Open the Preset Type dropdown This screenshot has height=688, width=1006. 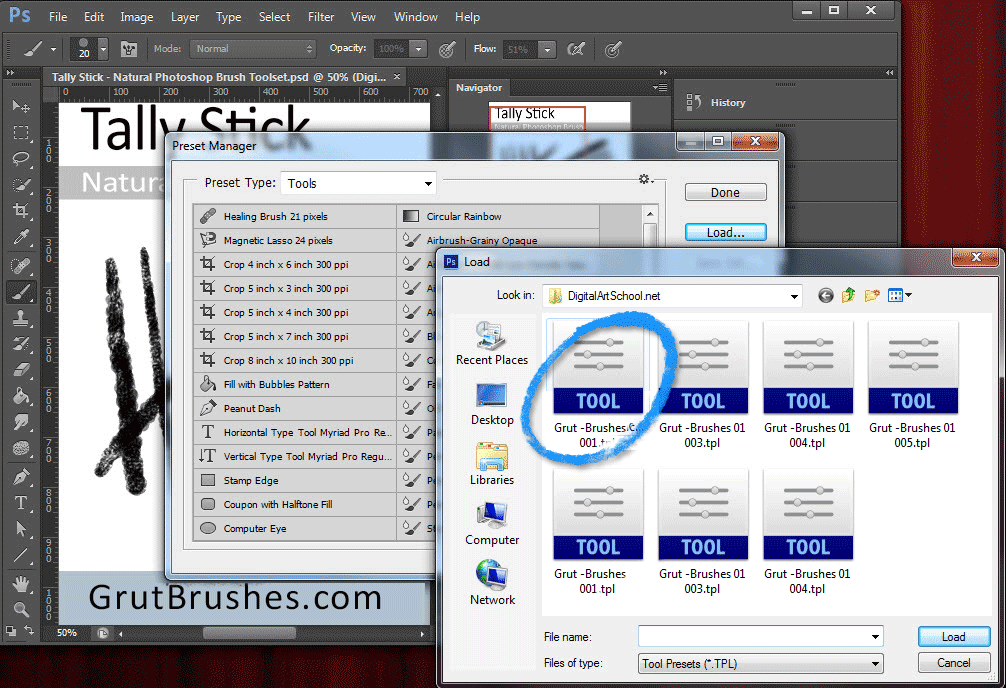pos(358,184)
